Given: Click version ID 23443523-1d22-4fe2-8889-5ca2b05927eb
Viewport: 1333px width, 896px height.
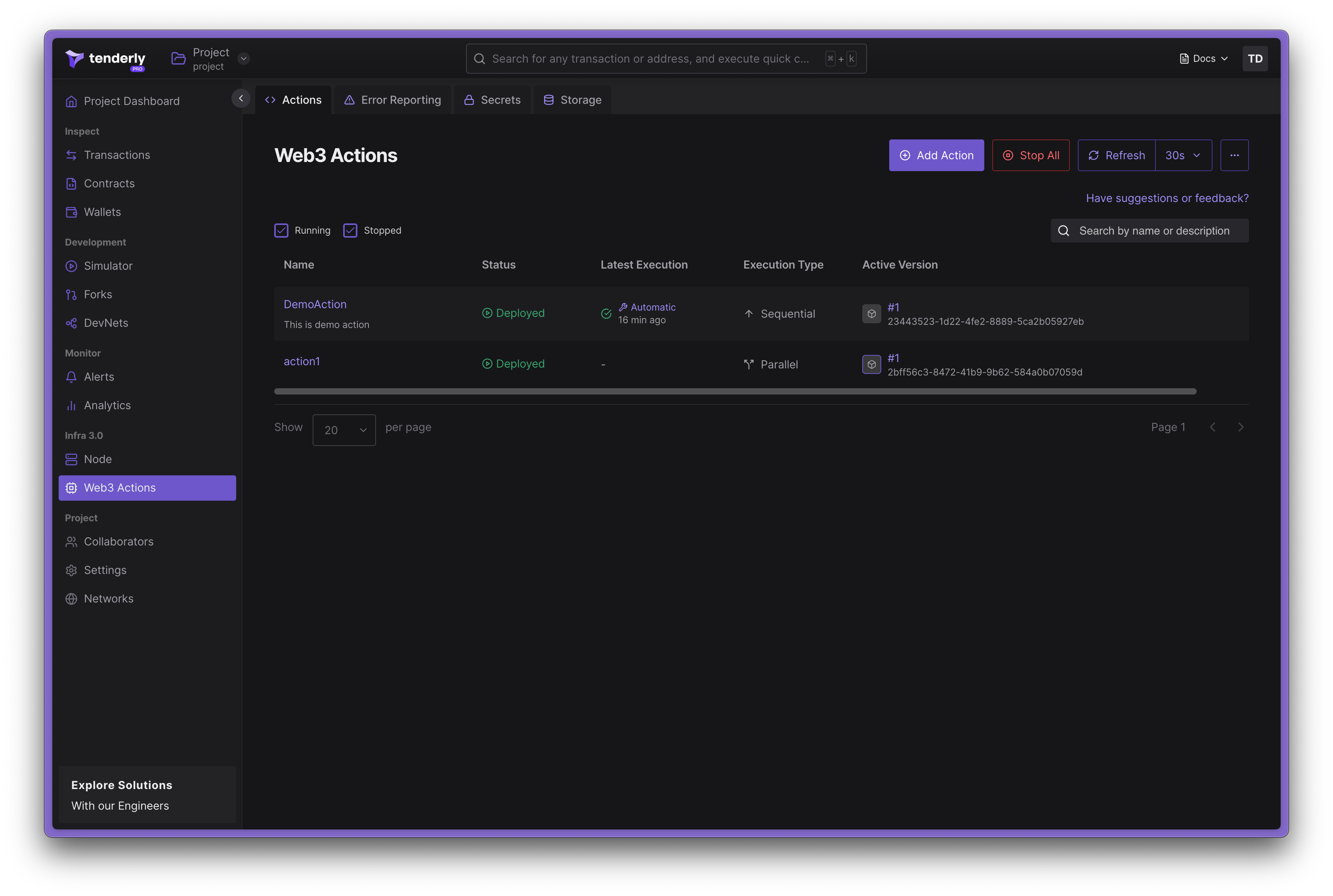Looking at the screenshot, I should coord(985,321).
